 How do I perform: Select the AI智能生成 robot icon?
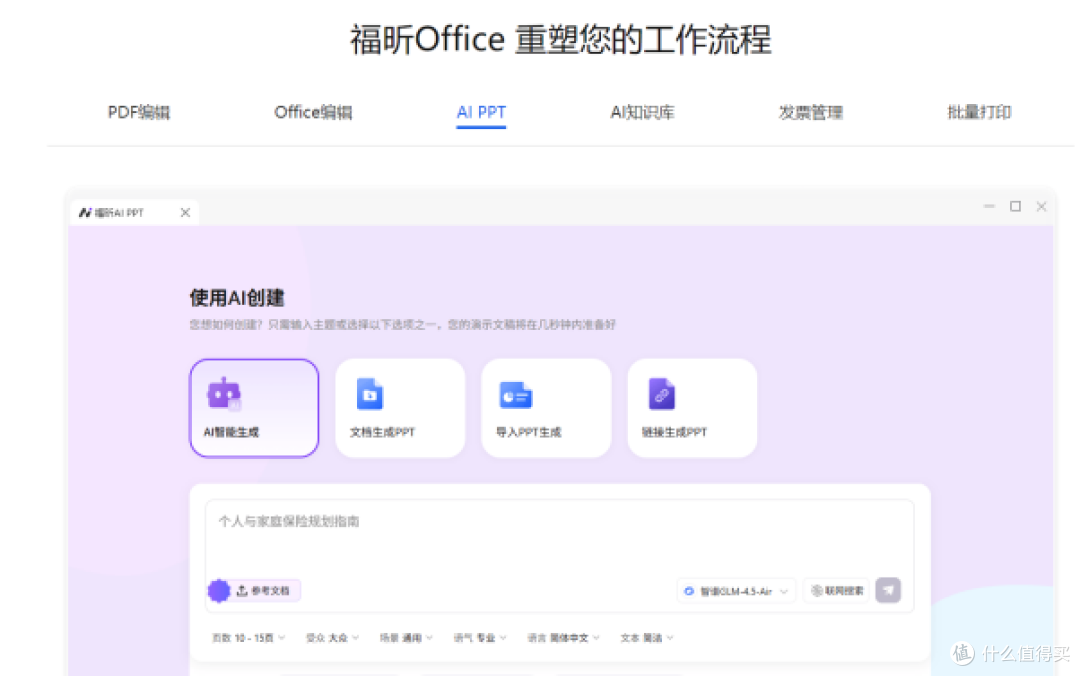tap(224, 394)
